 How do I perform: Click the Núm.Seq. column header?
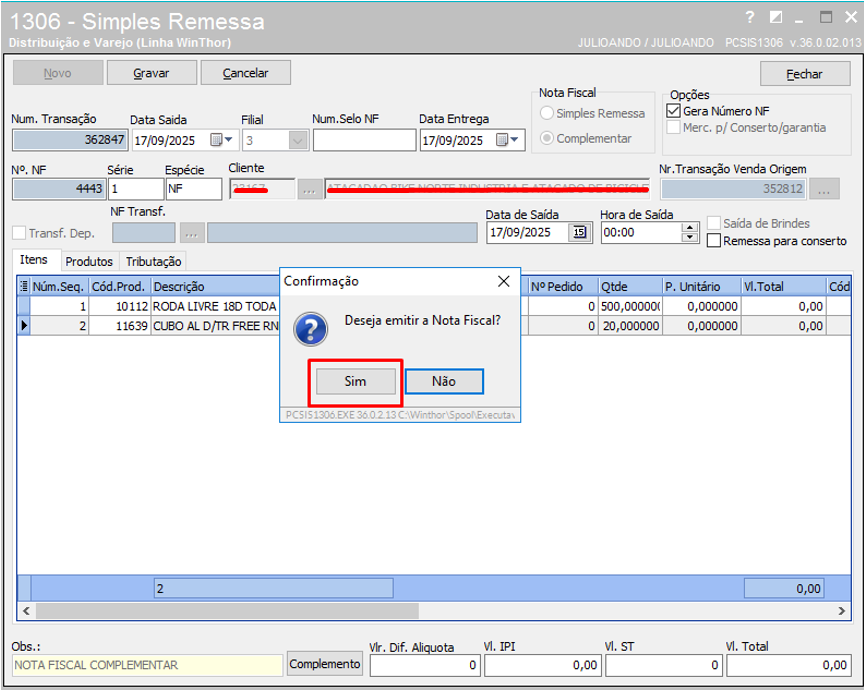(59, 287)
